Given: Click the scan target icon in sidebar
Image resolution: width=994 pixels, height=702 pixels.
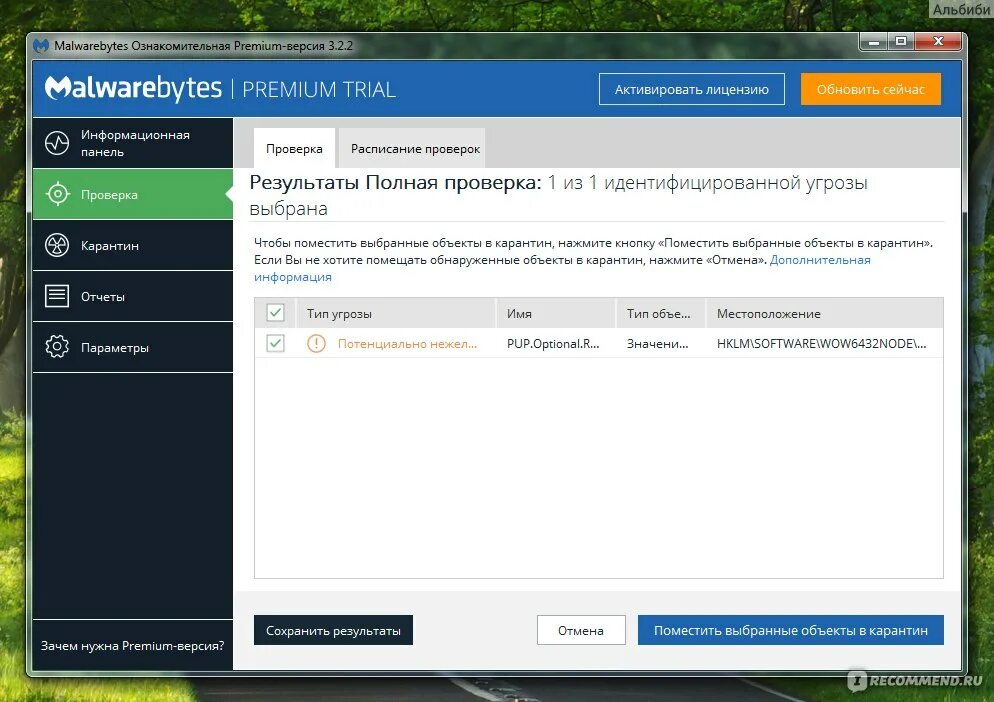Looking at the screenshot, I should point(57,194).
